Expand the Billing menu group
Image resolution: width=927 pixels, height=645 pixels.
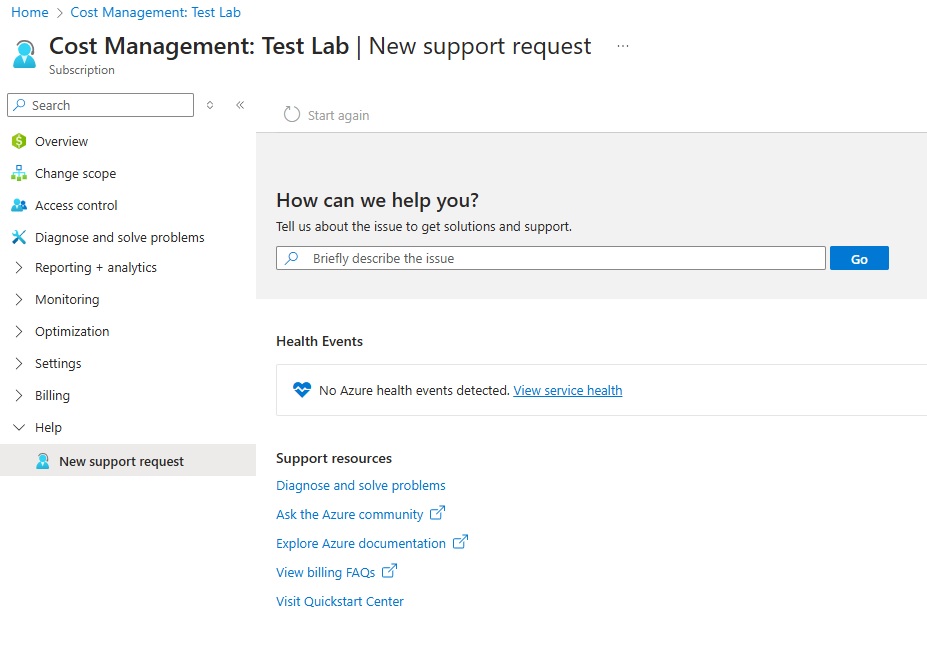[19, 395]
